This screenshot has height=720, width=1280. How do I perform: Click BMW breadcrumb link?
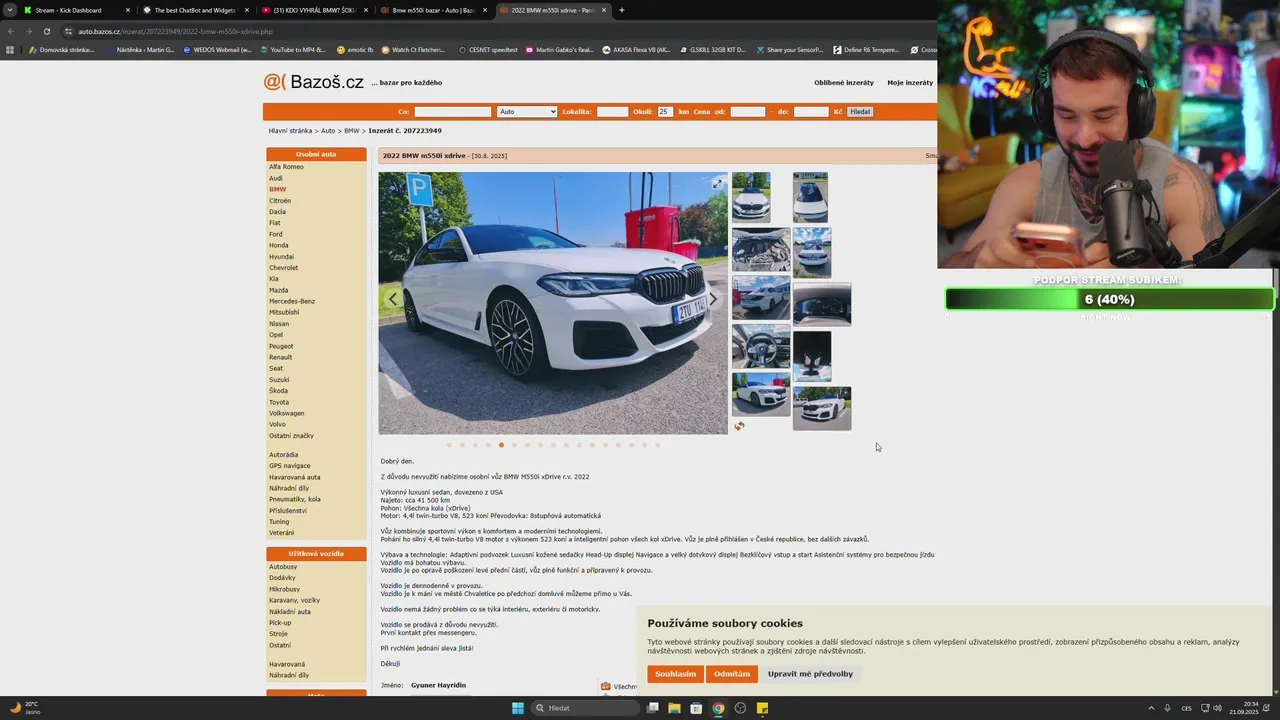tap(351, 131)
